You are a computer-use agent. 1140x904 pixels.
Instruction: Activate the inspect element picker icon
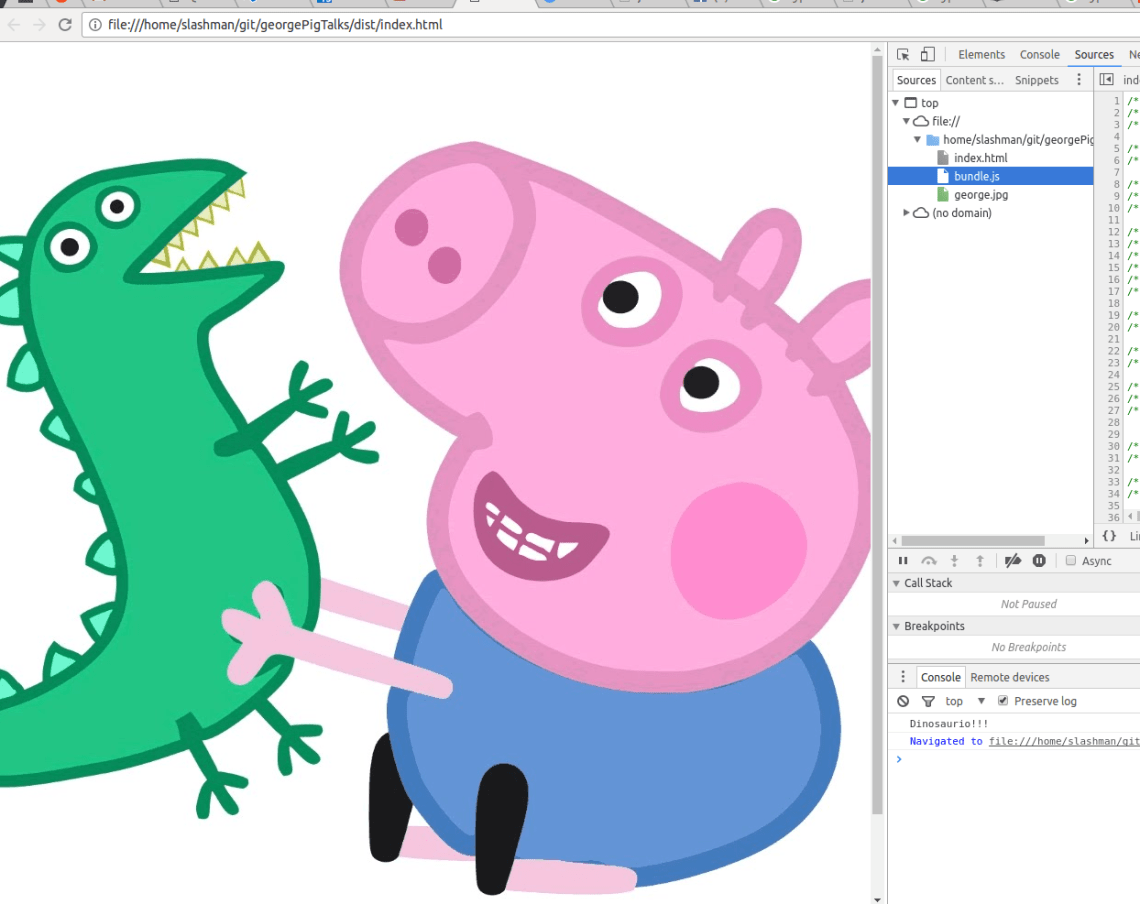(903, 55)
